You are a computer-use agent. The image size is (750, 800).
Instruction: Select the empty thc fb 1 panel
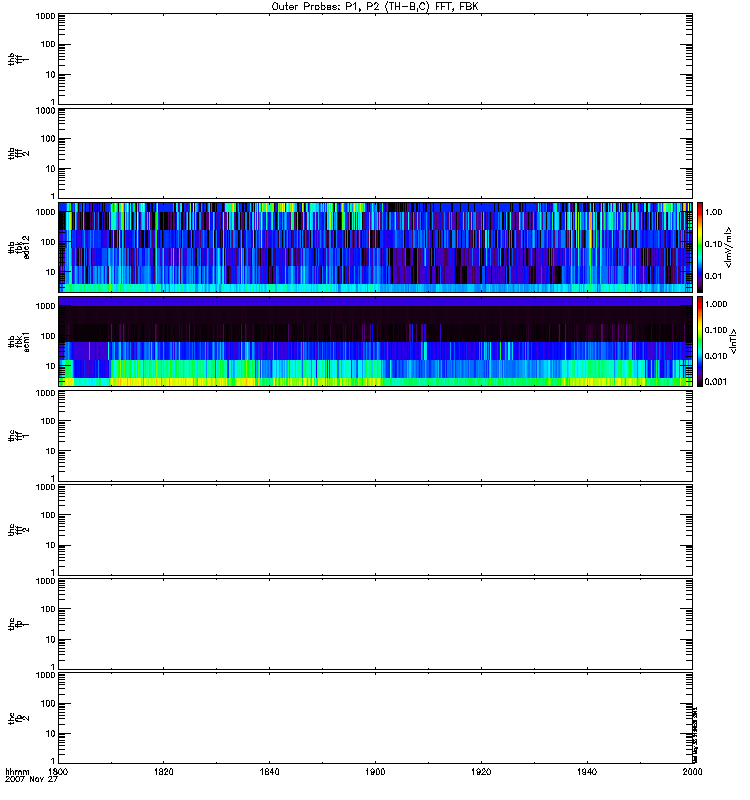click(x=375, y=623)
